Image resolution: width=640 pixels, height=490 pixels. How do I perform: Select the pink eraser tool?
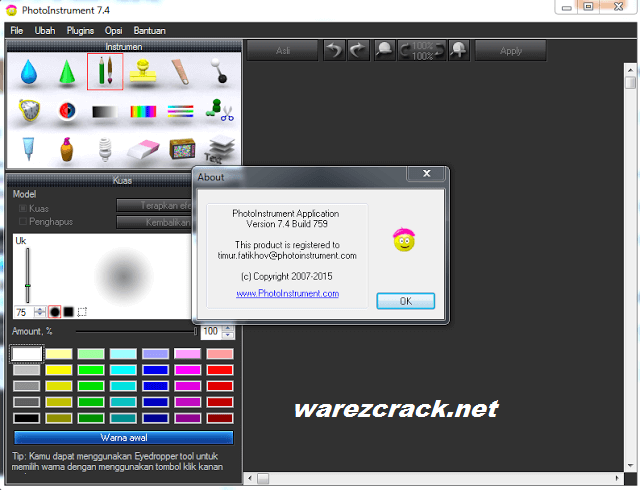point(143,149)
